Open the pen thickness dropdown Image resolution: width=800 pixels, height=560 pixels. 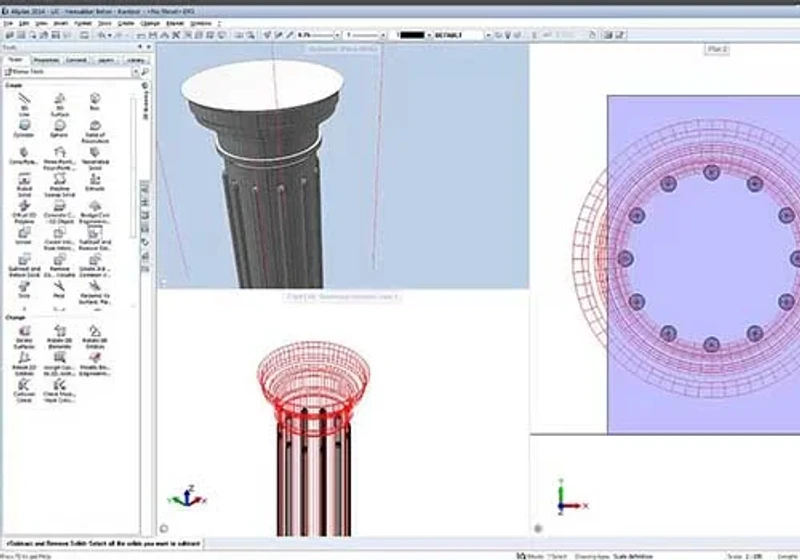pos(337,35)
